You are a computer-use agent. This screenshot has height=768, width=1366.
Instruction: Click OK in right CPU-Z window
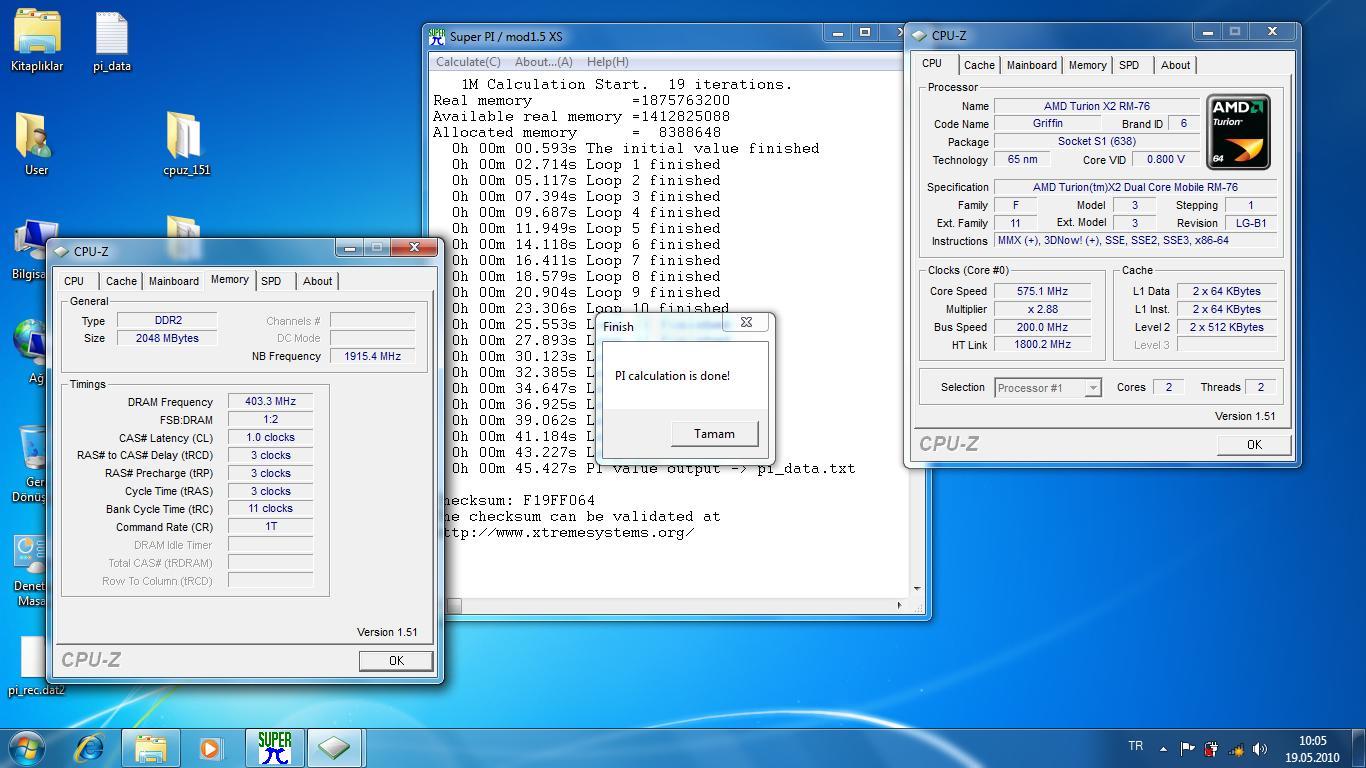pyautogui.click(x=1254, y=444)
